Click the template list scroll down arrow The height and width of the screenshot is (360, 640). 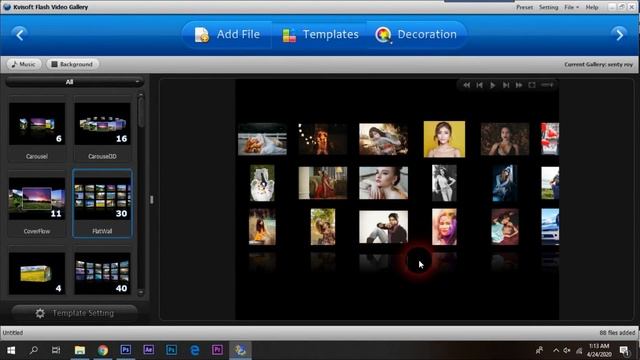(141, 292)
